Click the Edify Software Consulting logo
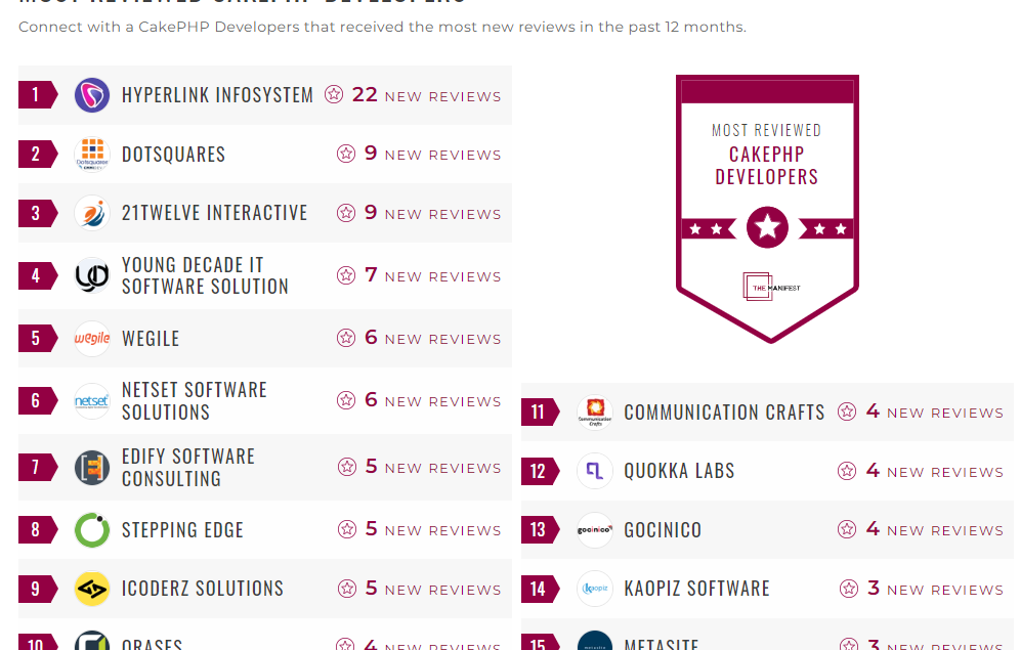Screen dimensions: 1020x650 (92, 467)
